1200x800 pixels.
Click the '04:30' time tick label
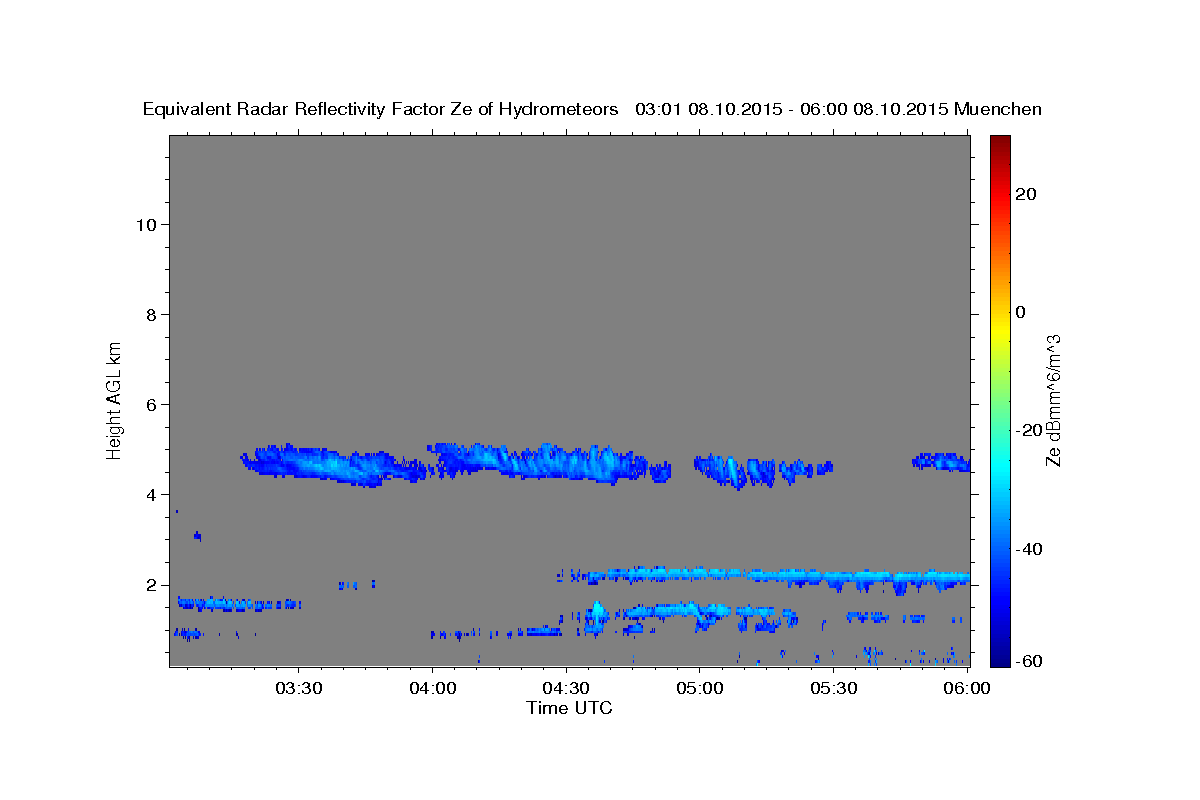coord(566,689)
